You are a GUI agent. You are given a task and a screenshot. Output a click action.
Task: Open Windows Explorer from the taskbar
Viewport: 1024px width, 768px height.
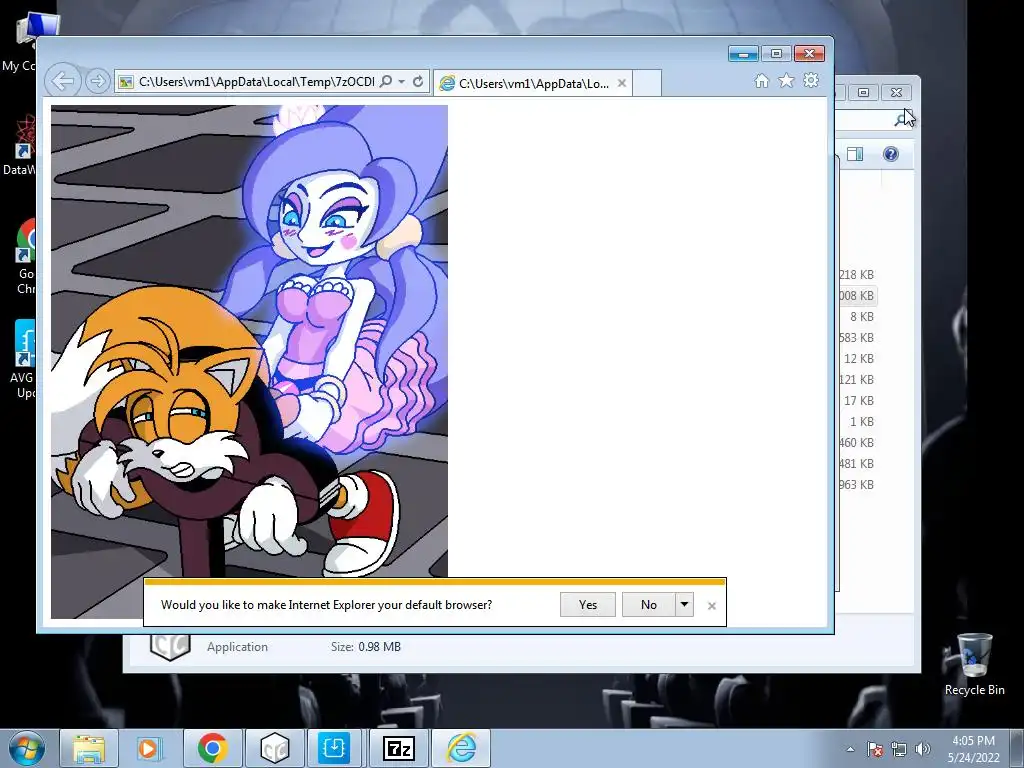89,748
